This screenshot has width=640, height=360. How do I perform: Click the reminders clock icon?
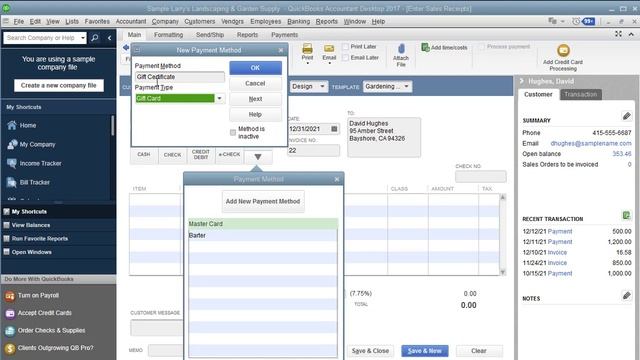576,21
